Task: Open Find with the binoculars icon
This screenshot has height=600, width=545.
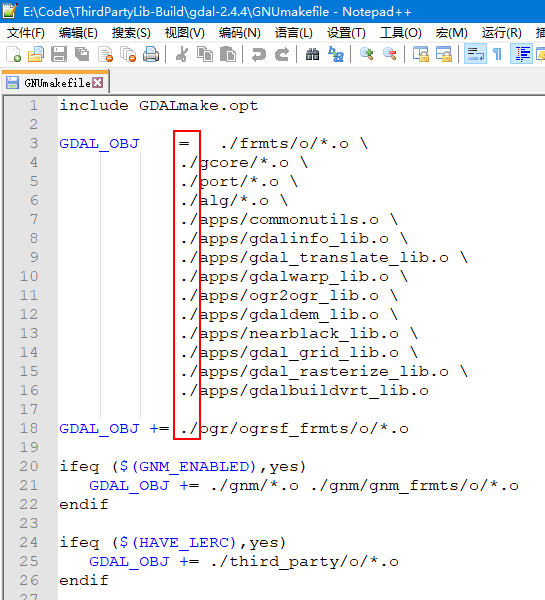Action: point(312,54)
